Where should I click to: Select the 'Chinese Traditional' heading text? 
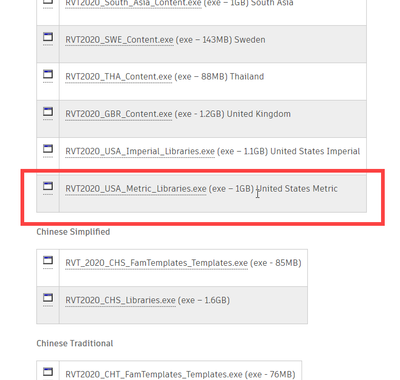pos(75,343)
